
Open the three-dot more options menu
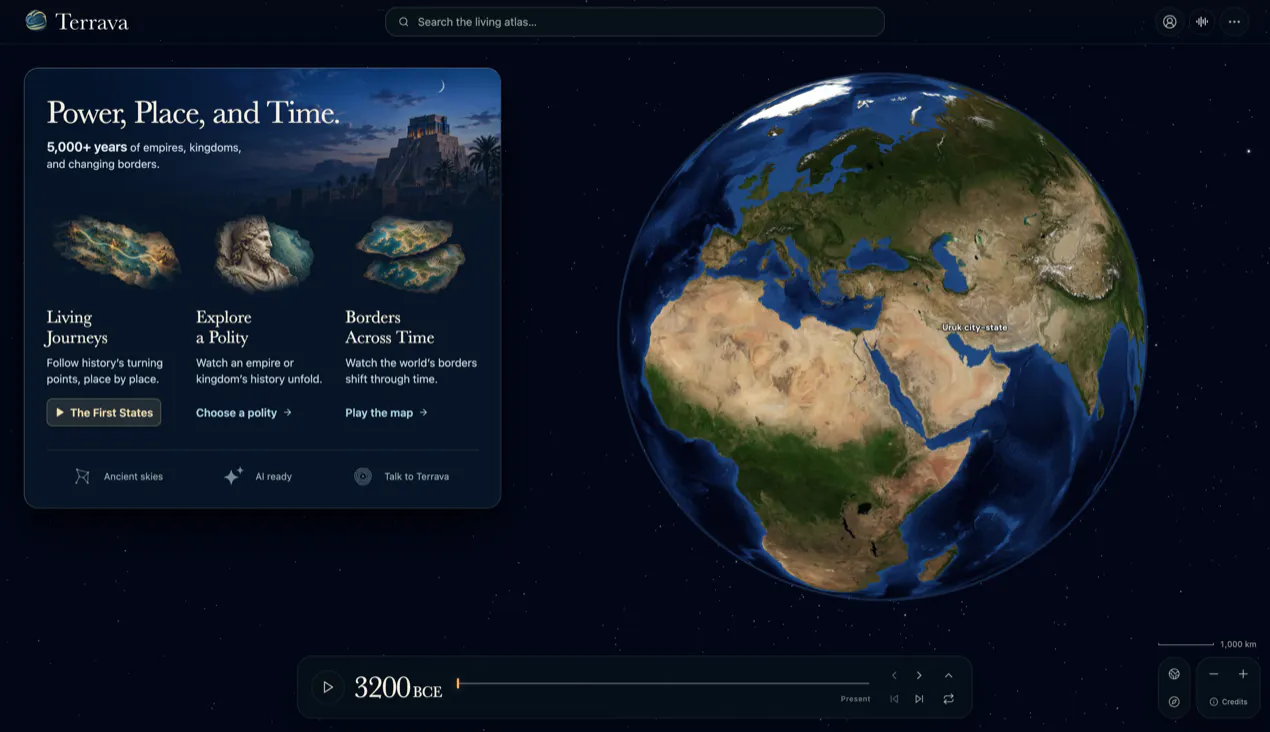point(1235,22)
